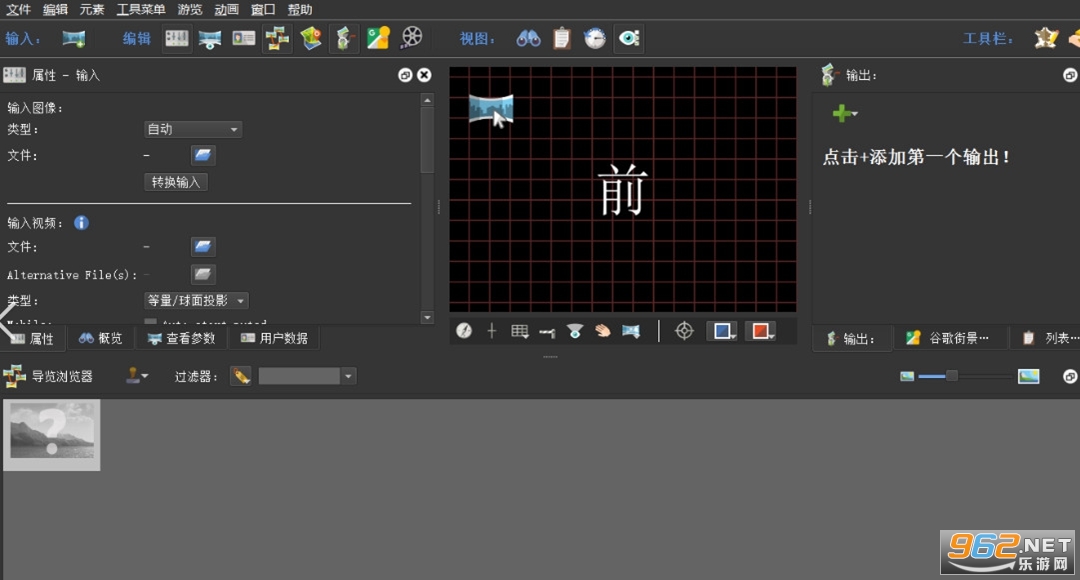Click the film reel animation icon
The image size is (1080, 580).
(412, 38)
